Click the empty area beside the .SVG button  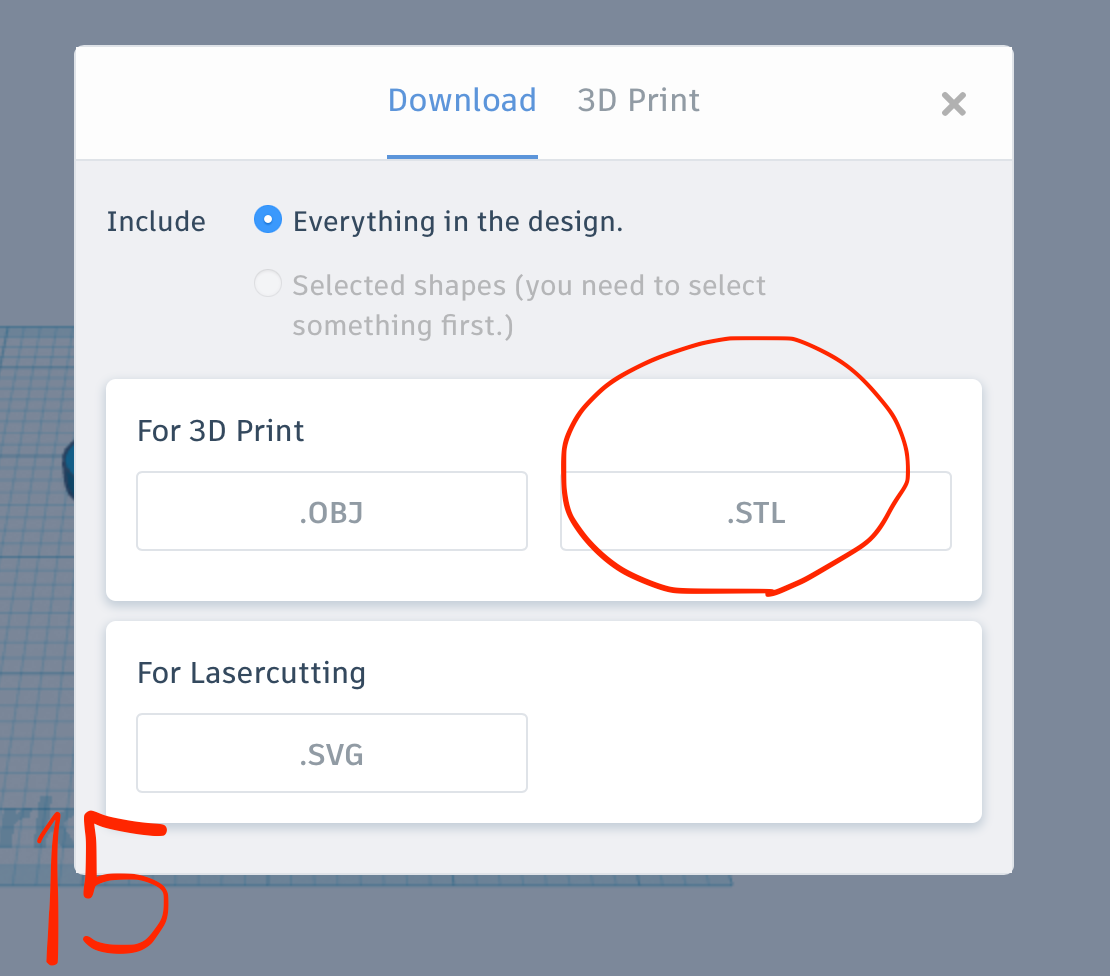click(754, 753)
